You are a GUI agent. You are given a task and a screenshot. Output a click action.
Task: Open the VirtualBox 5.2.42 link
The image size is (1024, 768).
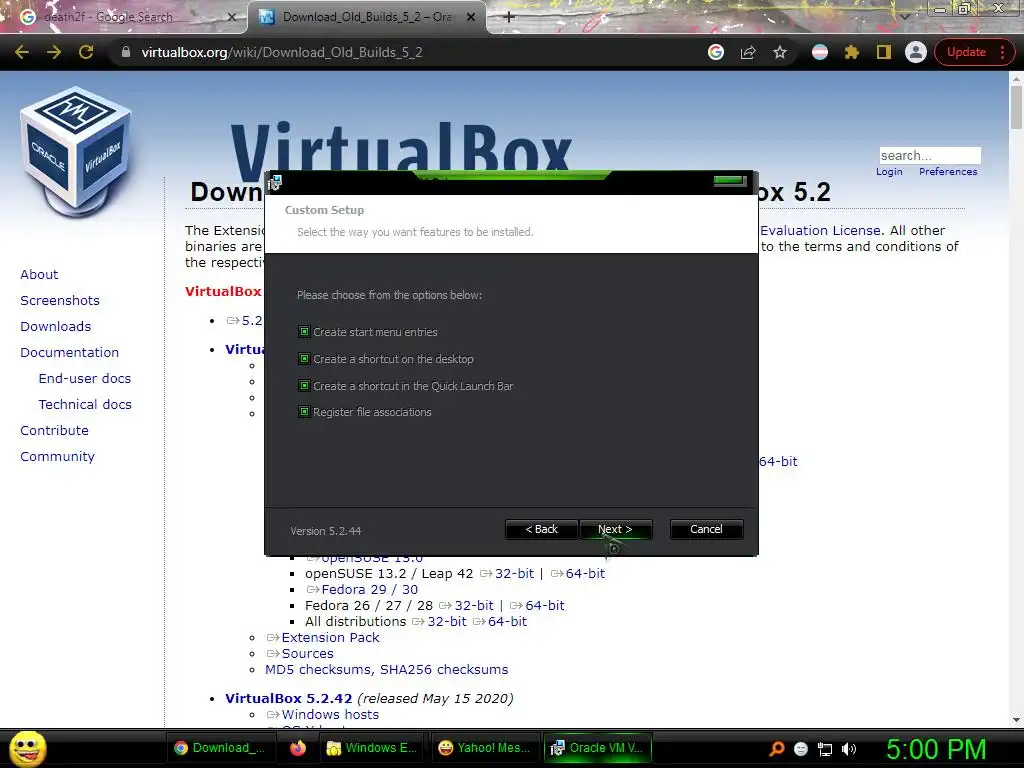pyautogui.click(x=289, y=698)
